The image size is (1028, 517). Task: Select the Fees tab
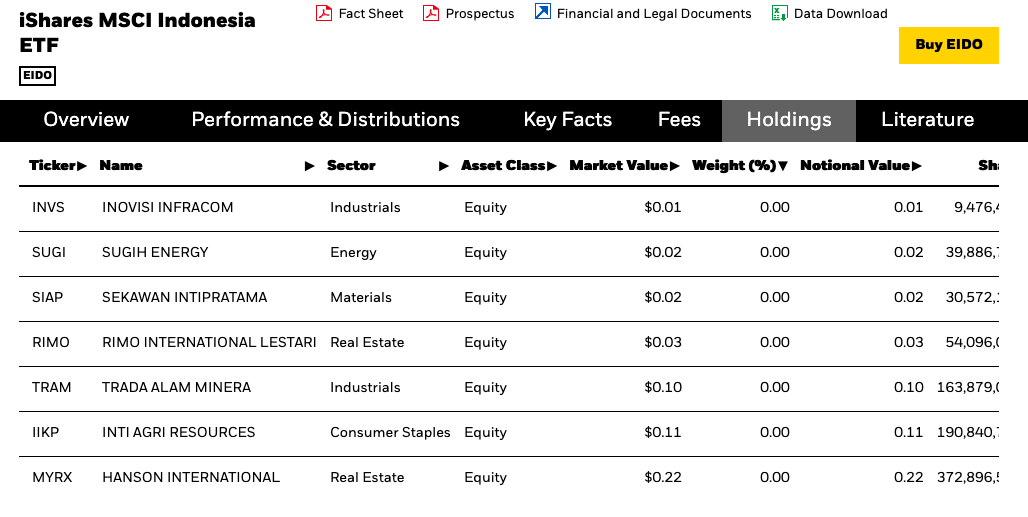pyautogui.click(x=679, y=120)
